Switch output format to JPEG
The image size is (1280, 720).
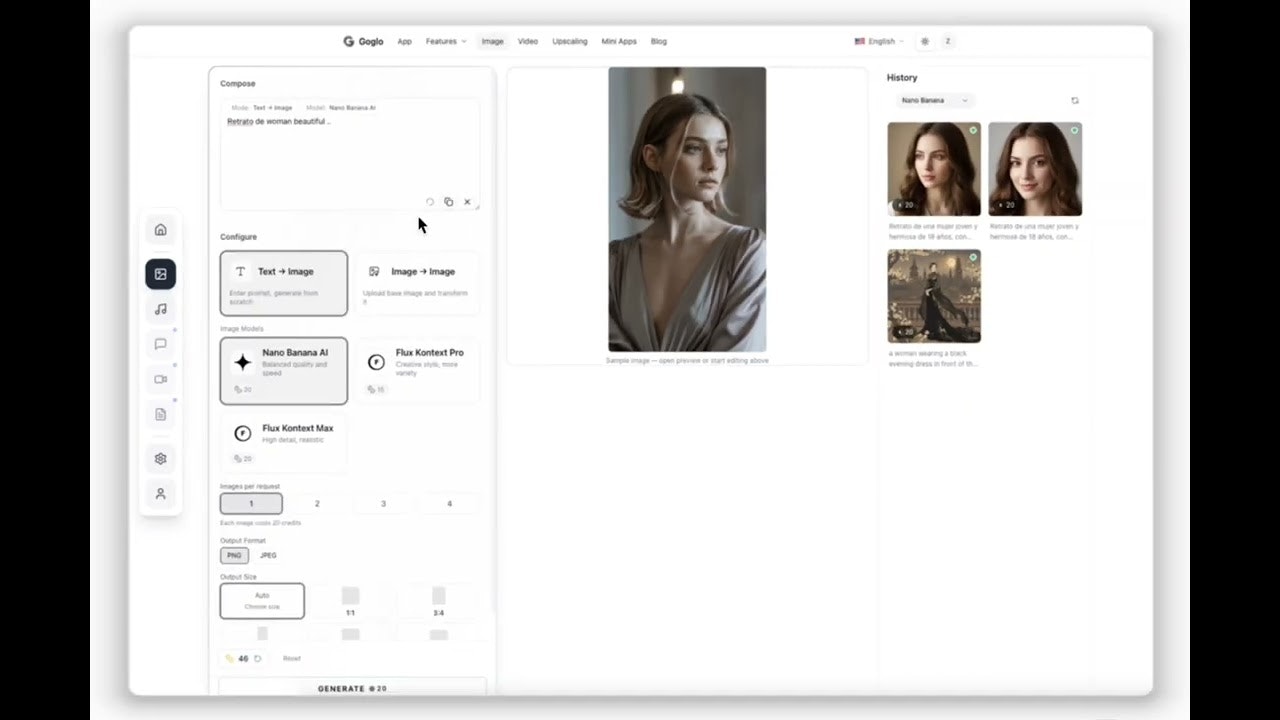(x=267, y=555)
